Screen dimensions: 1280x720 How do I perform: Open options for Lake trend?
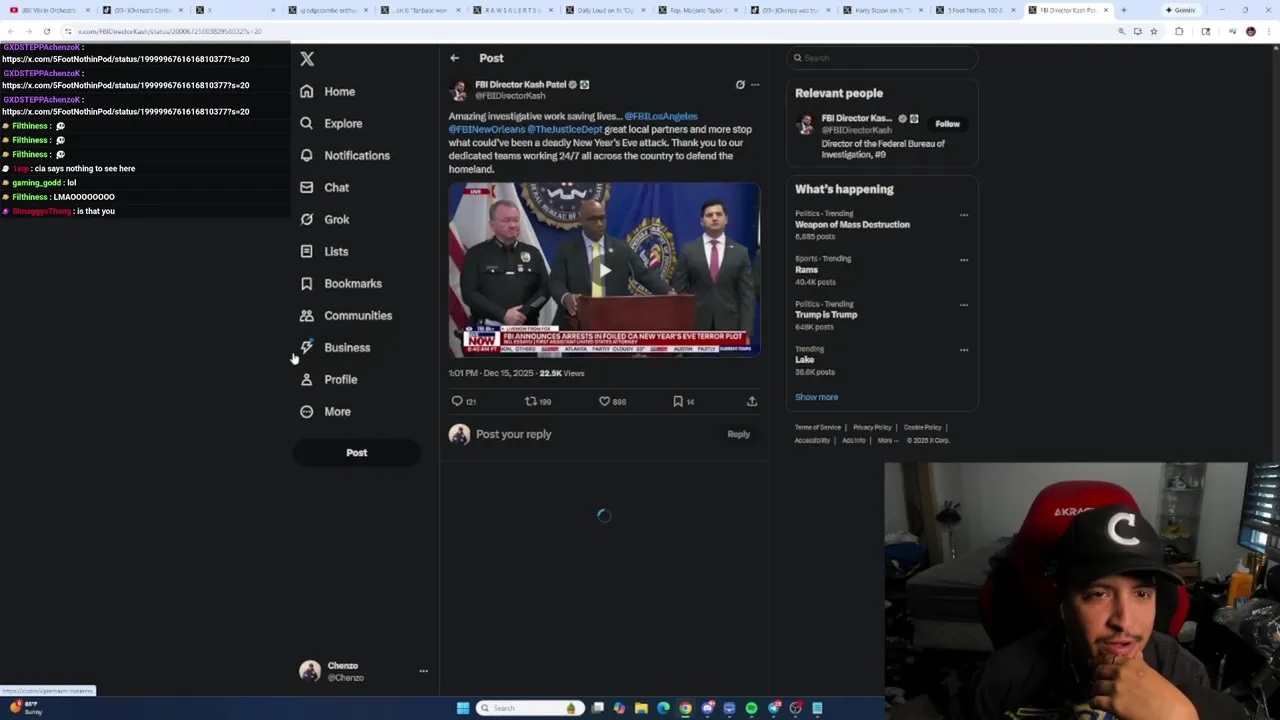pos(964,350)
